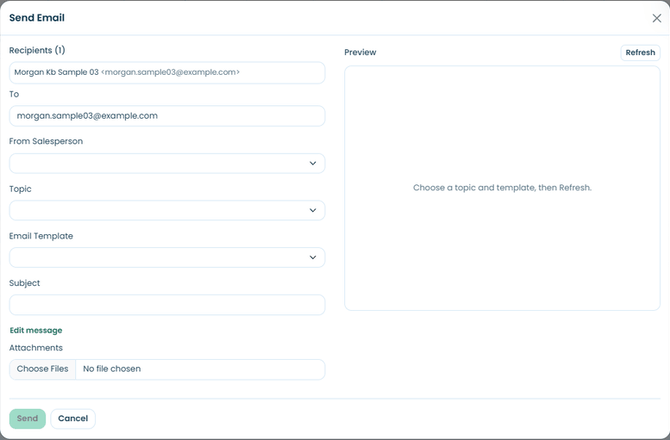Open the Edit message link
This screenshot has height=440, width=670.
[36, 330]
